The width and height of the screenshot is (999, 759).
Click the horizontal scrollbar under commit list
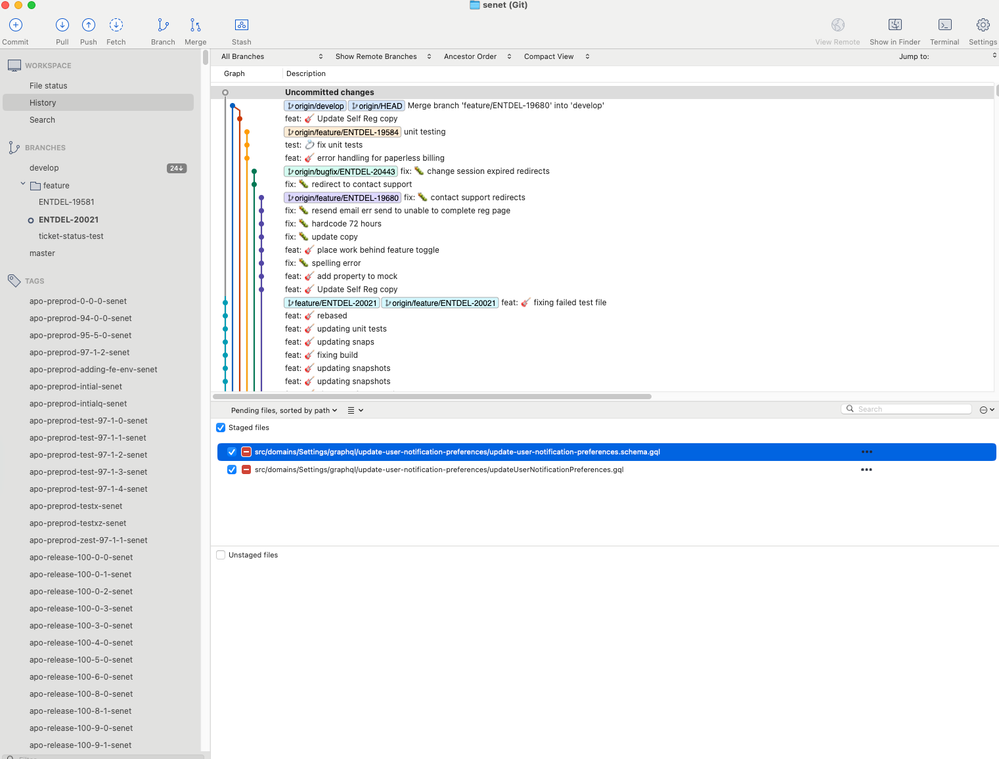click(x=432, y=396)
